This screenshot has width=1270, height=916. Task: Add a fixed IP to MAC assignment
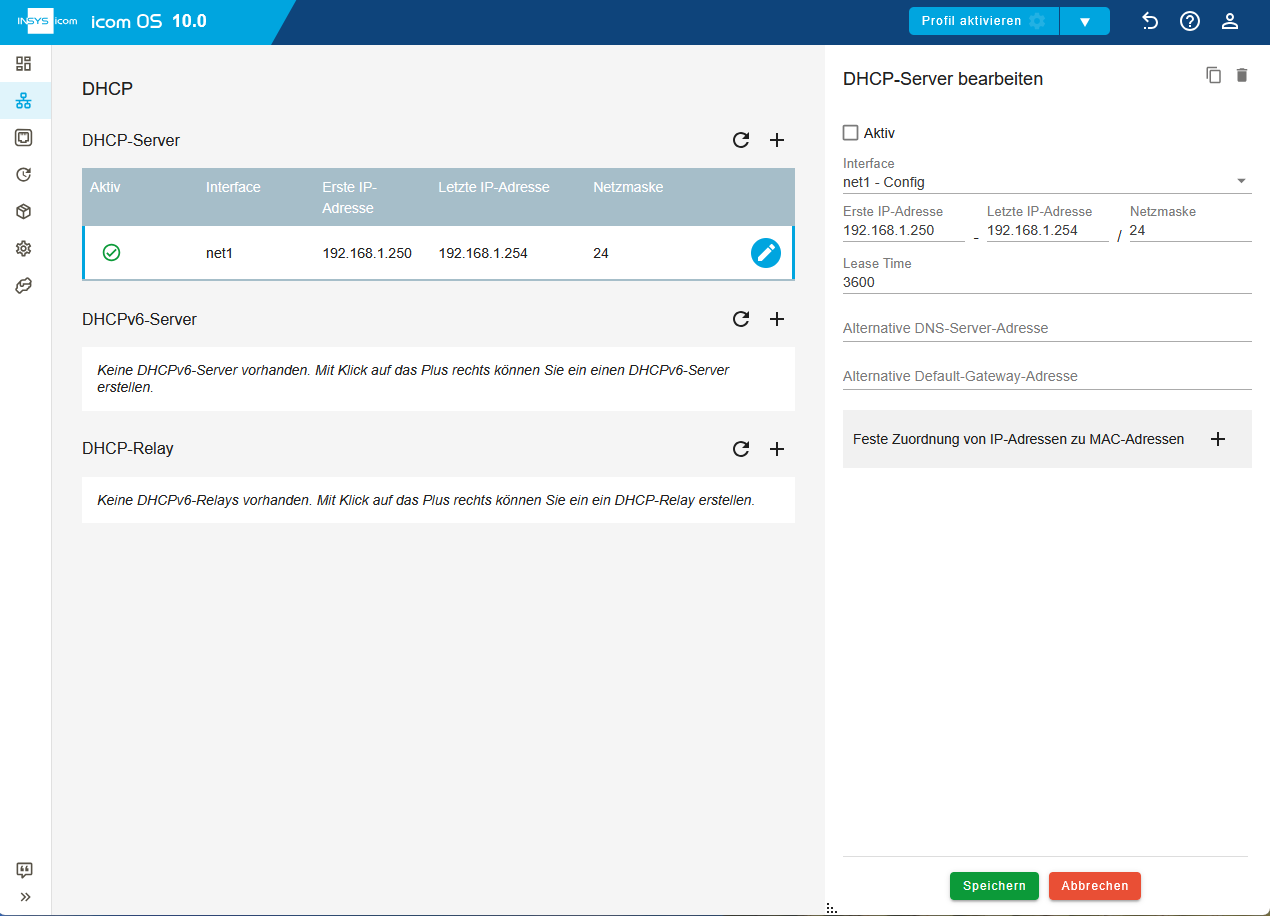[x=1218, y=439]
